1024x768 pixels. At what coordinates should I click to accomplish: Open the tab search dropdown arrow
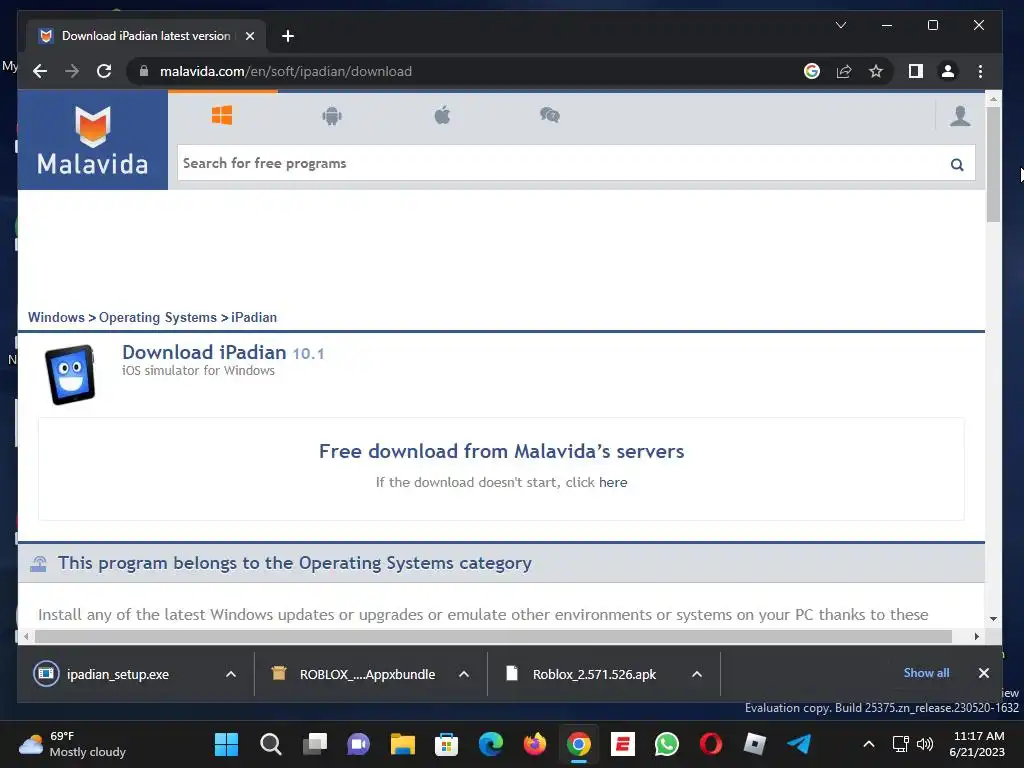click(x=841, y=25)
